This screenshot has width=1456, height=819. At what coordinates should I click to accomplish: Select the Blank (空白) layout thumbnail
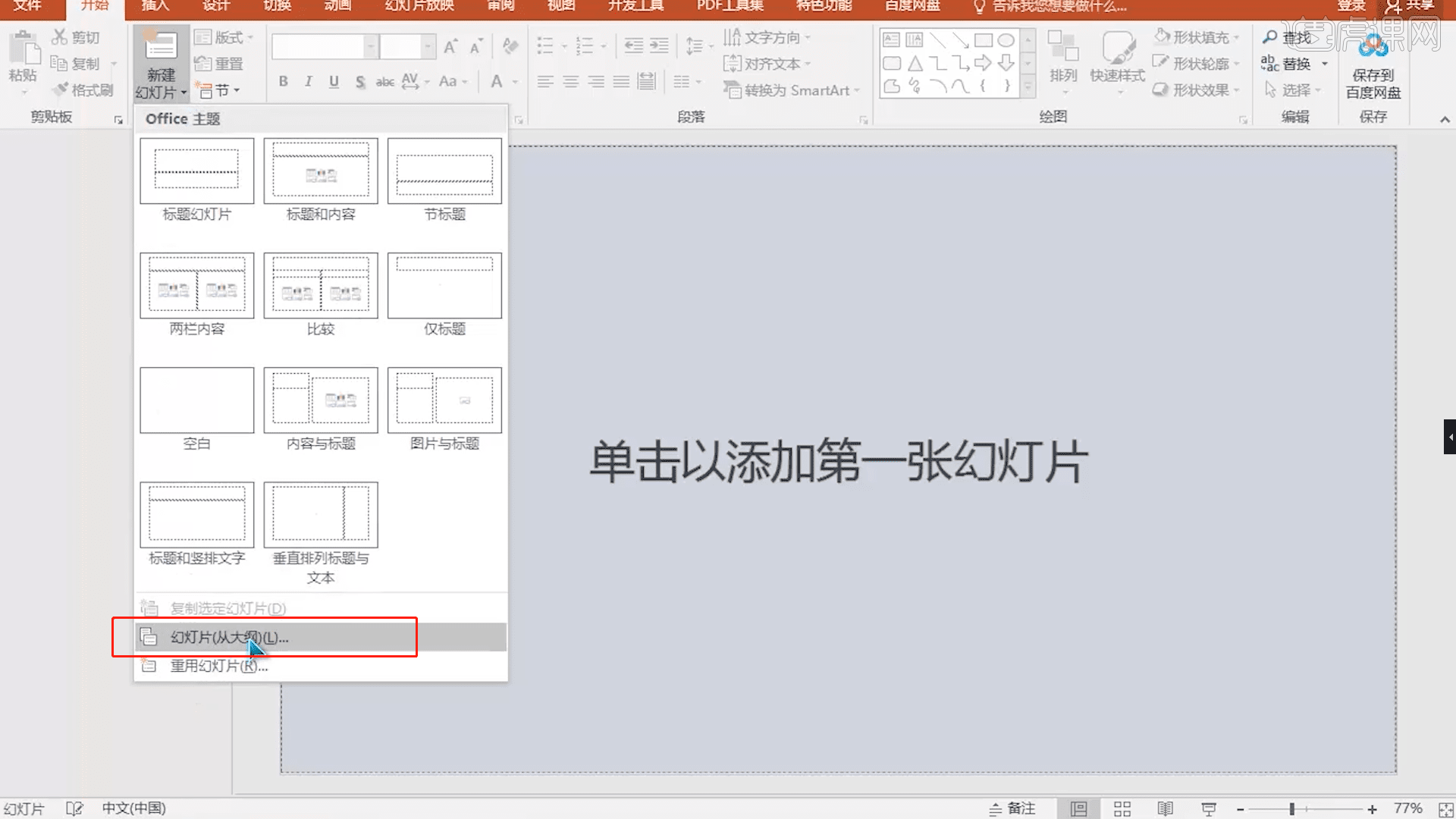pyautogui.click(x=197, y=400)
